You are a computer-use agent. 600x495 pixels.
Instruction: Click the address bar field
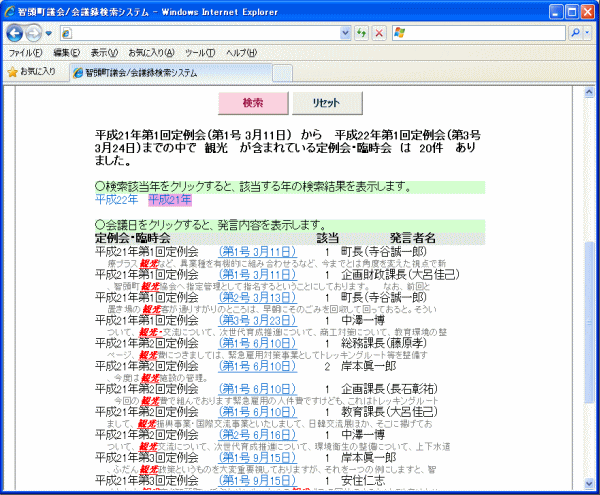[205, 33]
